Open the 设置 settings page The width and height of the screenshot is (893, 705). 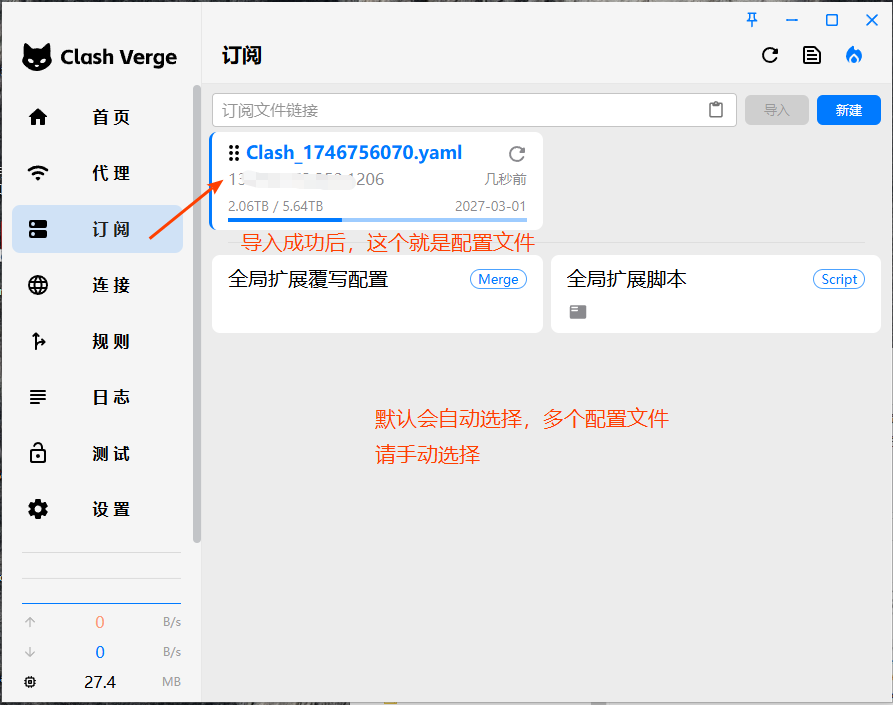[x=97, y=509]
